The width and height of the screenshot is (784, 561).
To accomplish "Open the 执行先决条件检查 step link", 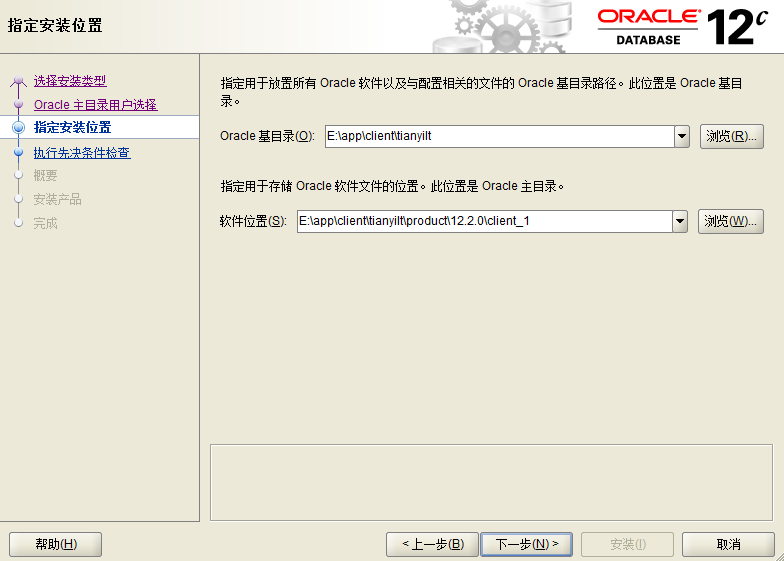I will [82, 152].
